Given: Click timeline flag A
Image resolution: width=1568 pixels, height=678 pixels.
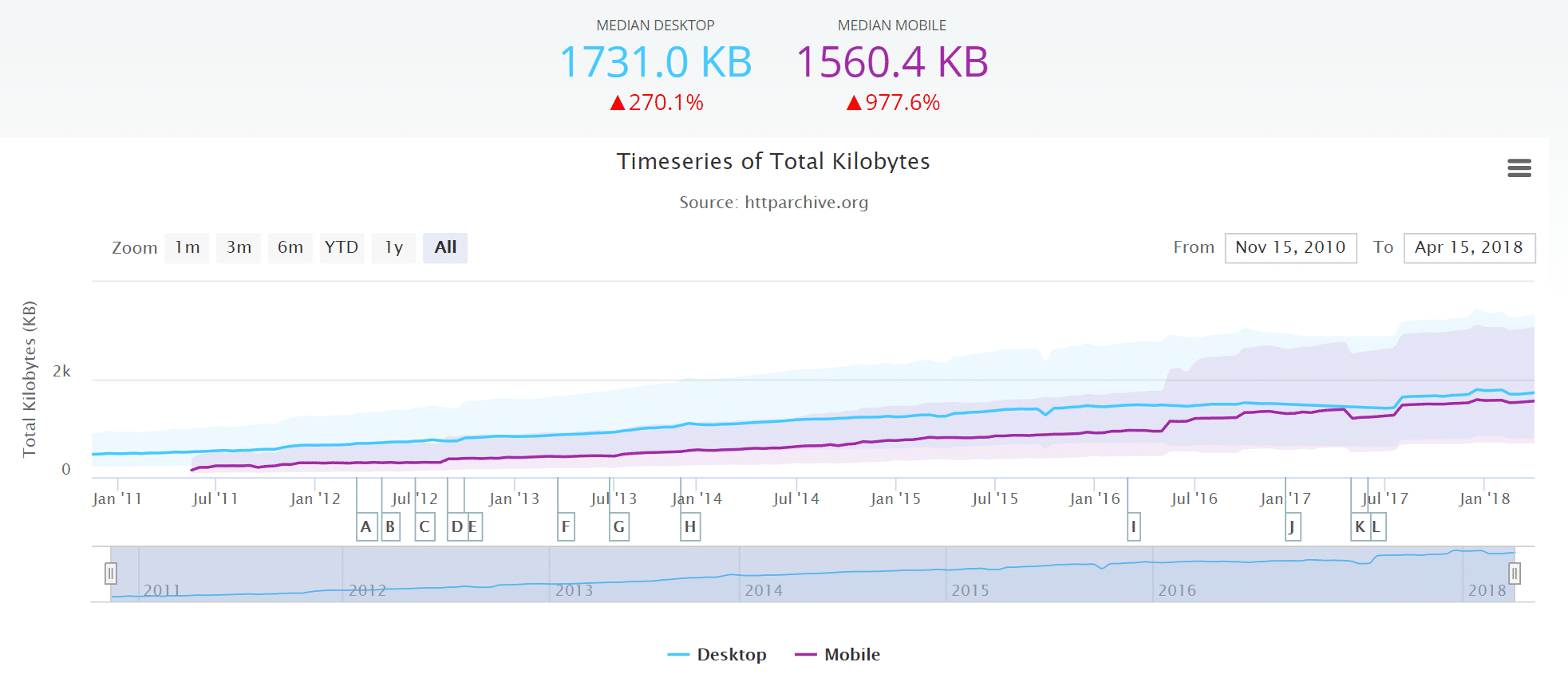Looking at the screenshot, I should (x=366, y=526).
